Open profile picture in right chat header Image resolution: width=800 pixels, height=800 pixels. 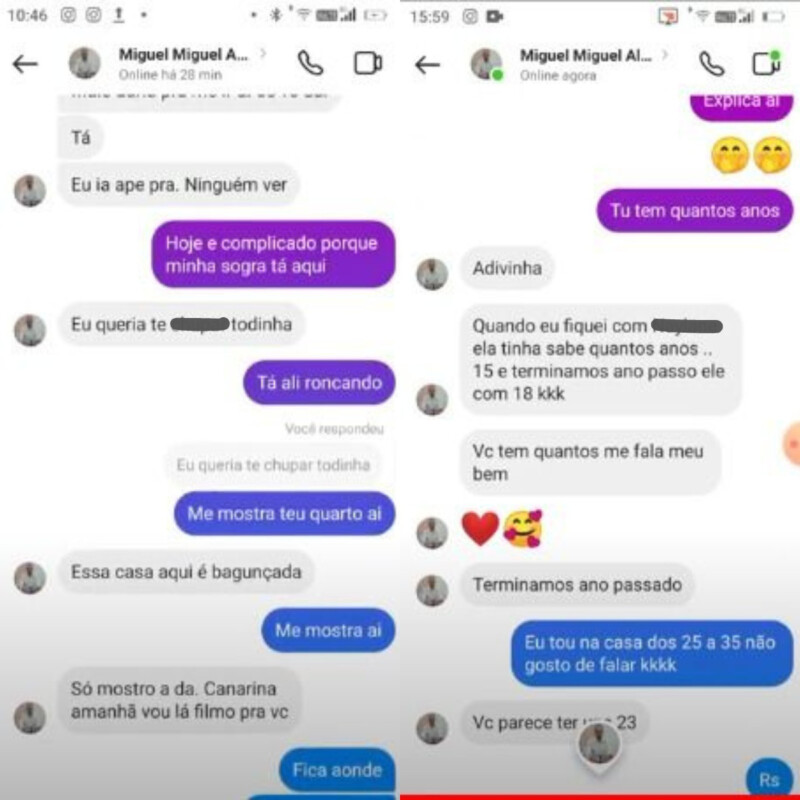(x=486, y=64)
